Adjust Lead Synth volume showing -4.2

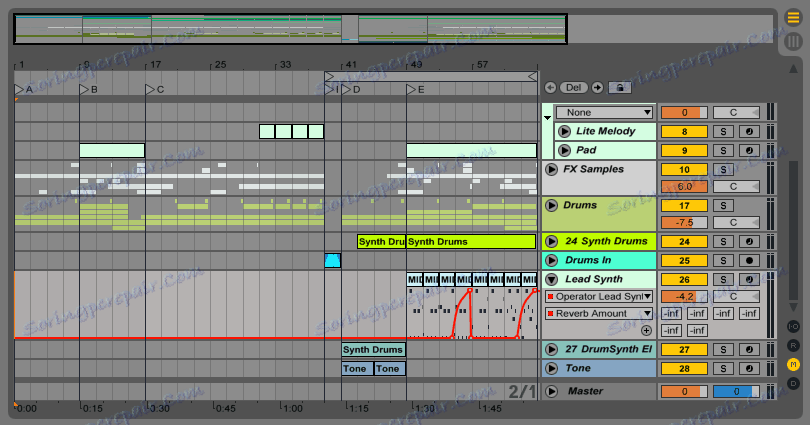pyautogui.click(x=684, y=297)
